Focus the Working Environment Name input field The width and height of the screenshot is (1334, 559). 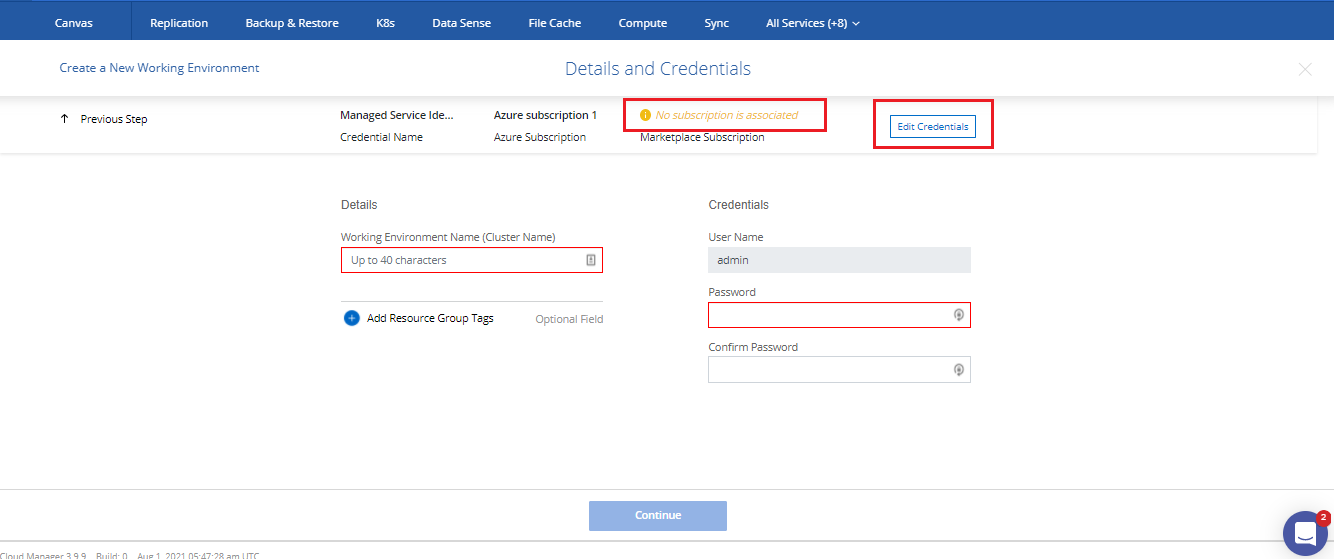point(460,260)
